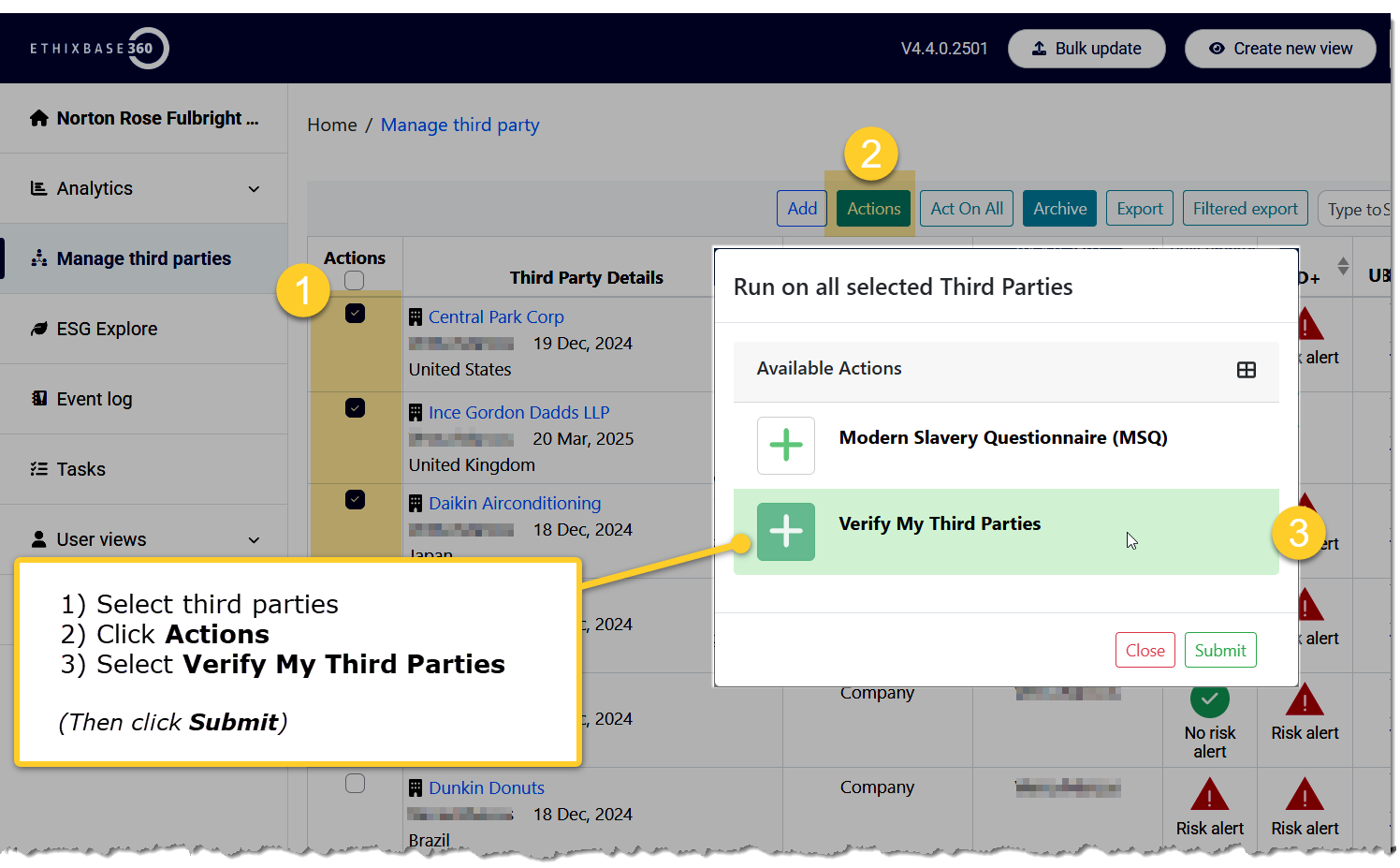
Task: Check the Dunkin Donuts row checkbox
Action: (x=355, y=783)
